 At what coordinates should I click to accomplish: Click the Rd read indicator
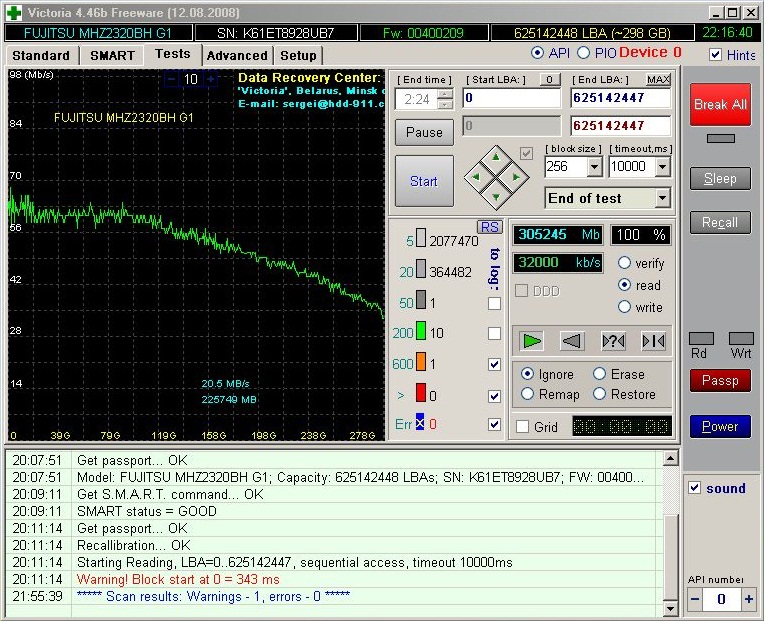click(701, 339)
